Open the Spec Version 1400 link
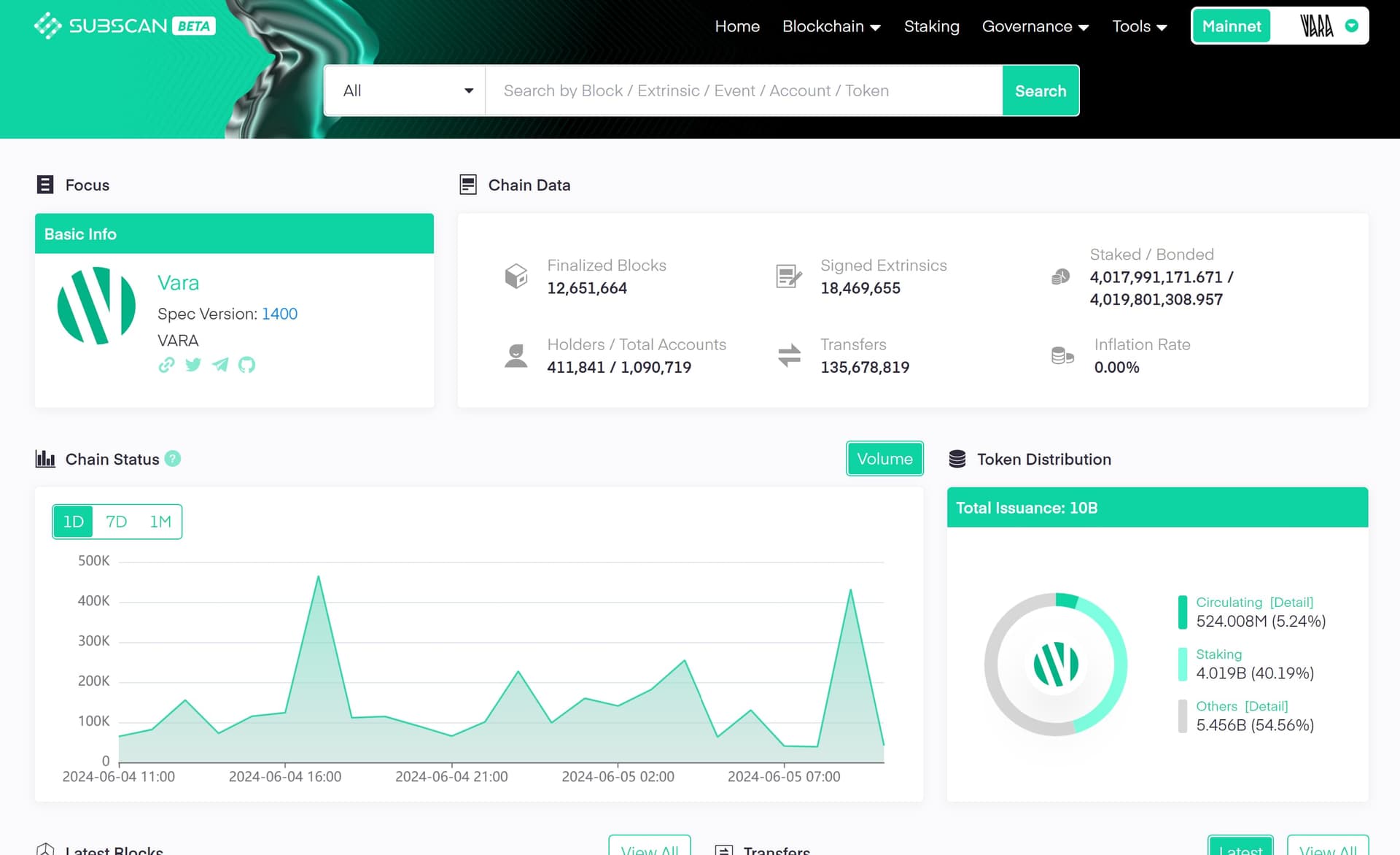1400x855 pixels. [x=279, y=314]
